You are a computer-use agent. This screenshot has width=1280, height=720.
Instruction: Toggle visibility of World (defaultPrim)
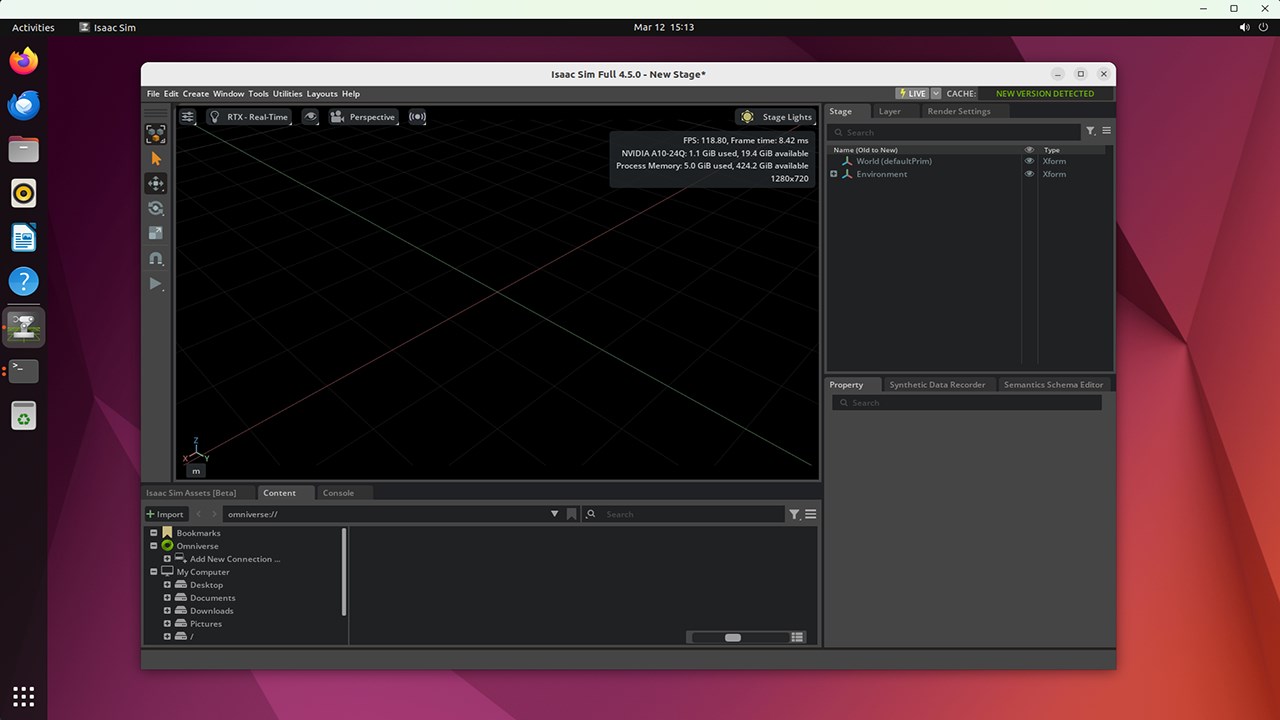1029,161
